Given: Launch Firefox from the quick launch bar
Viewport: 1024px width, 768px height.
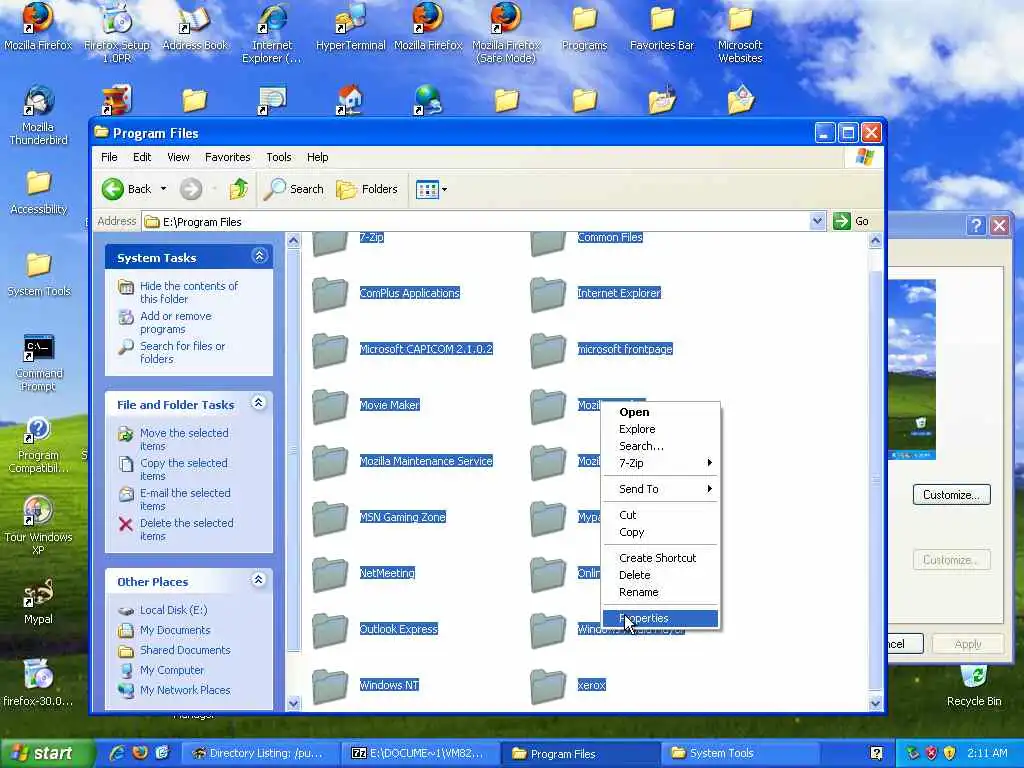Looking at the screenshot, I should tap(140, 753).
